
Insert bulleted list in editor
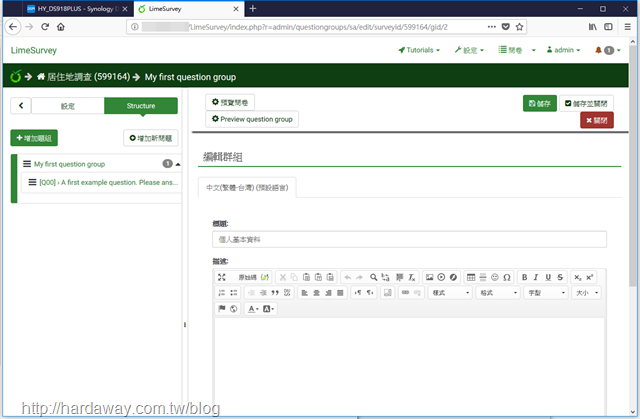(233, 293)
